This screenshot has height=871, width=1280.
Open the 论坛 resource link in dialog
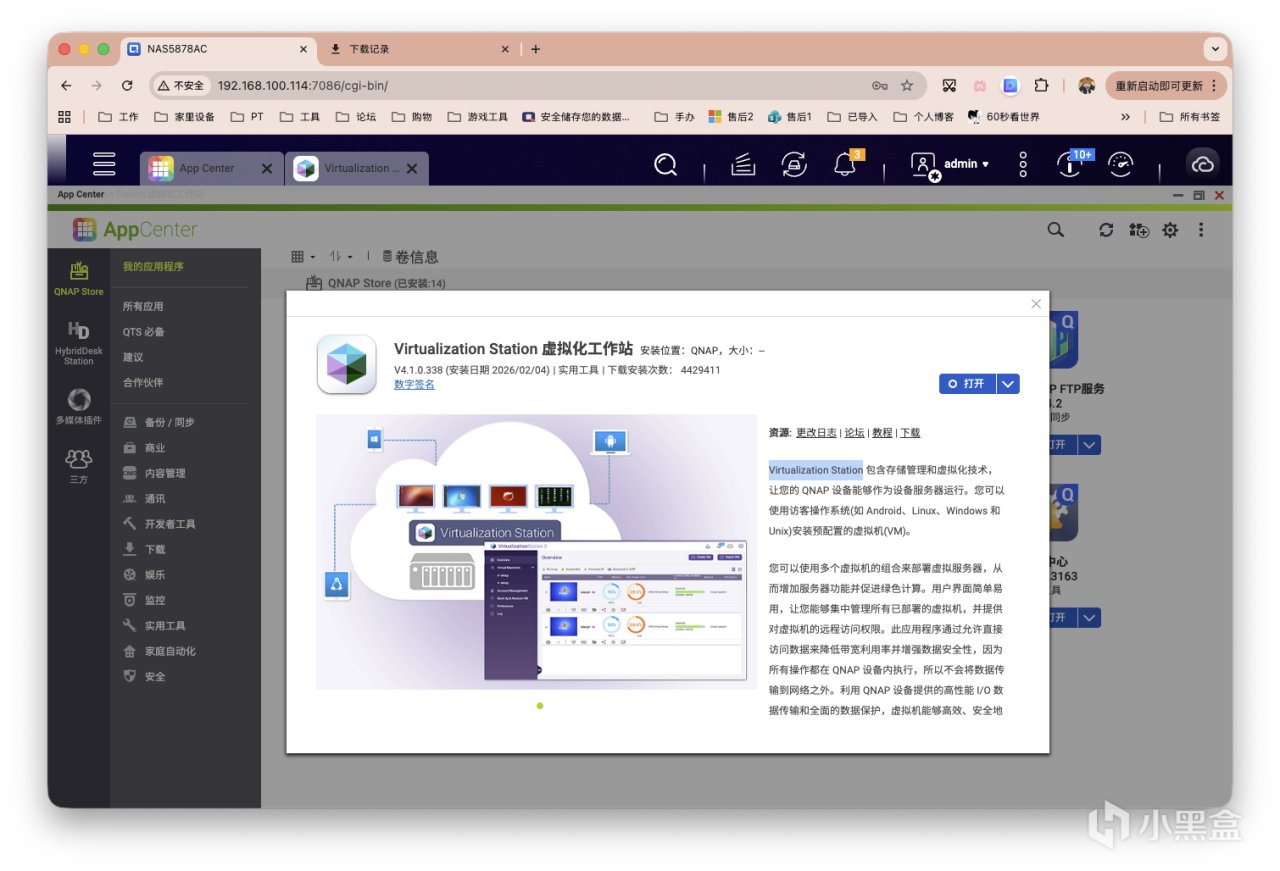[854, 433]
